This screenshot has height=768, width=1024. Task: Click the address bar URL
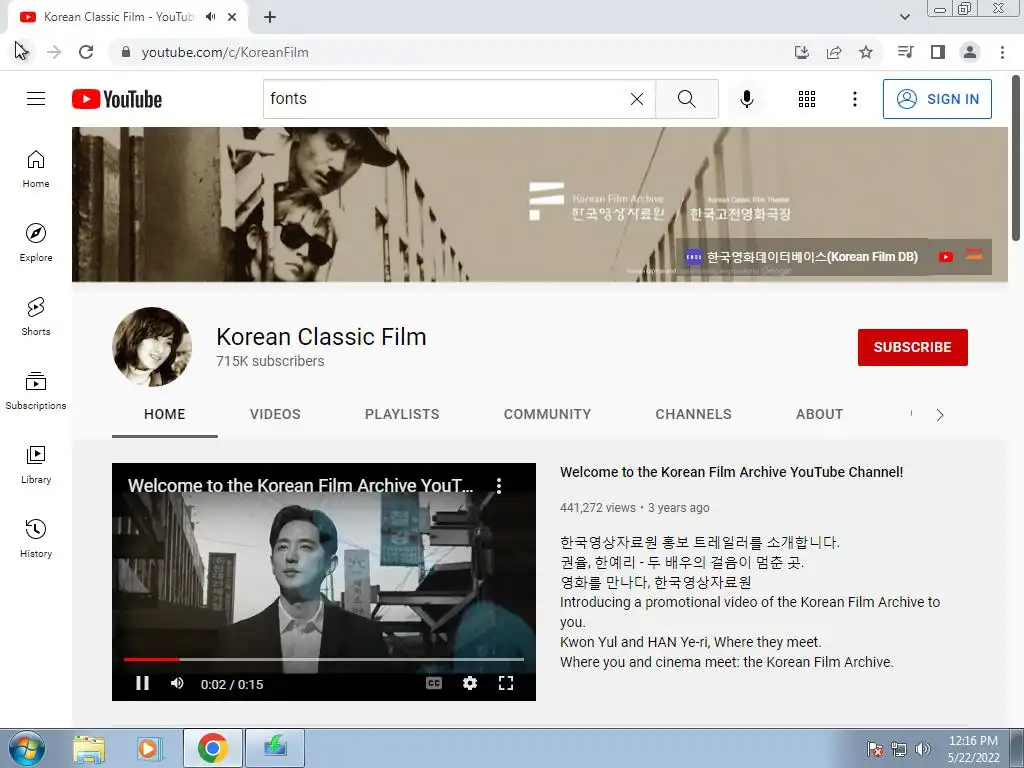225,52
